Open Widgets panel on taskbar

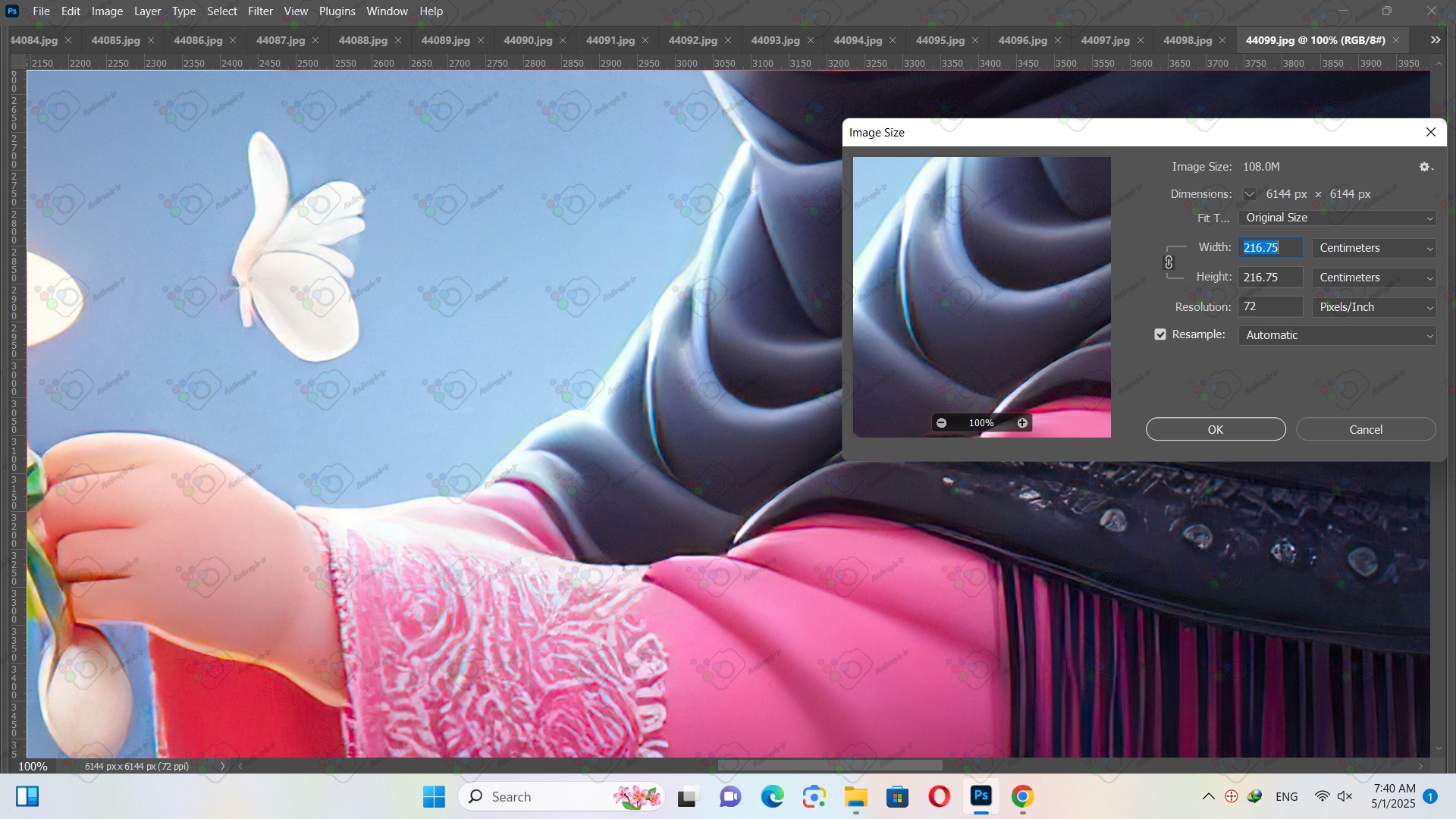point(27,796)
